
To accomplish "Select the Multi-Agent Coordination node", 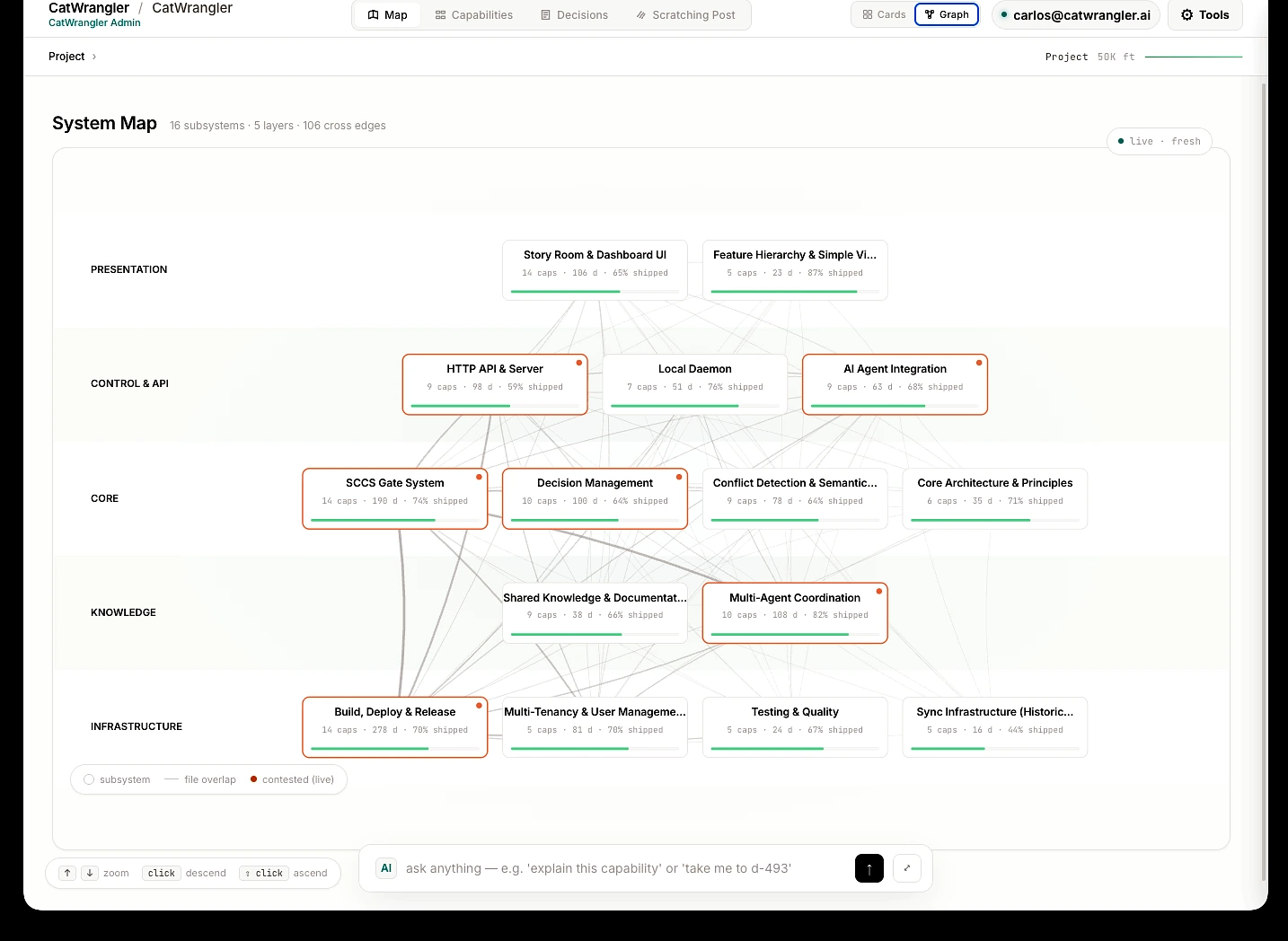I will [x=795, y=613].
